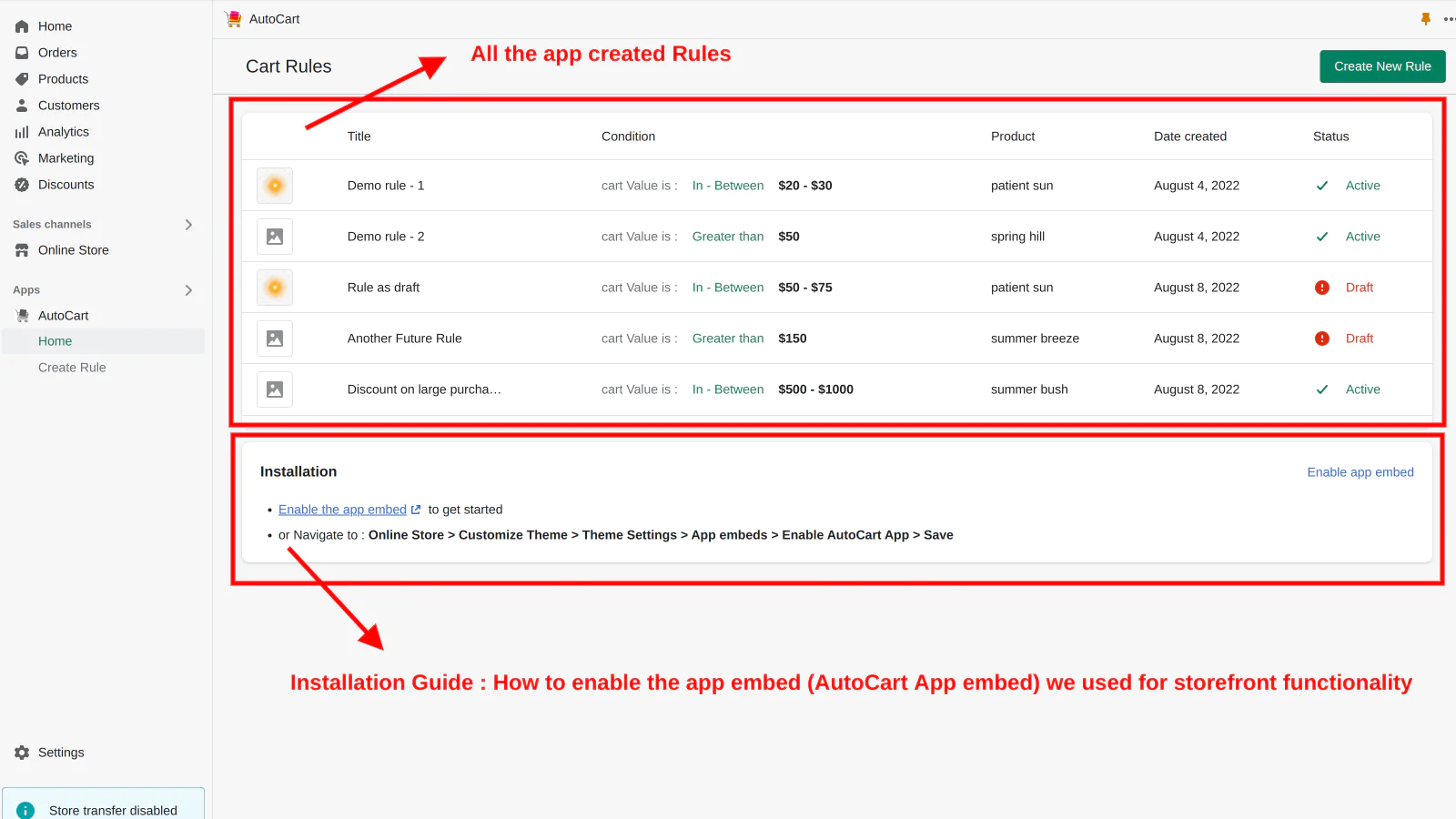Screen dimensions: 1456x819
Task: Click the Discounts percent badge icon
Action: coord(22,185)
